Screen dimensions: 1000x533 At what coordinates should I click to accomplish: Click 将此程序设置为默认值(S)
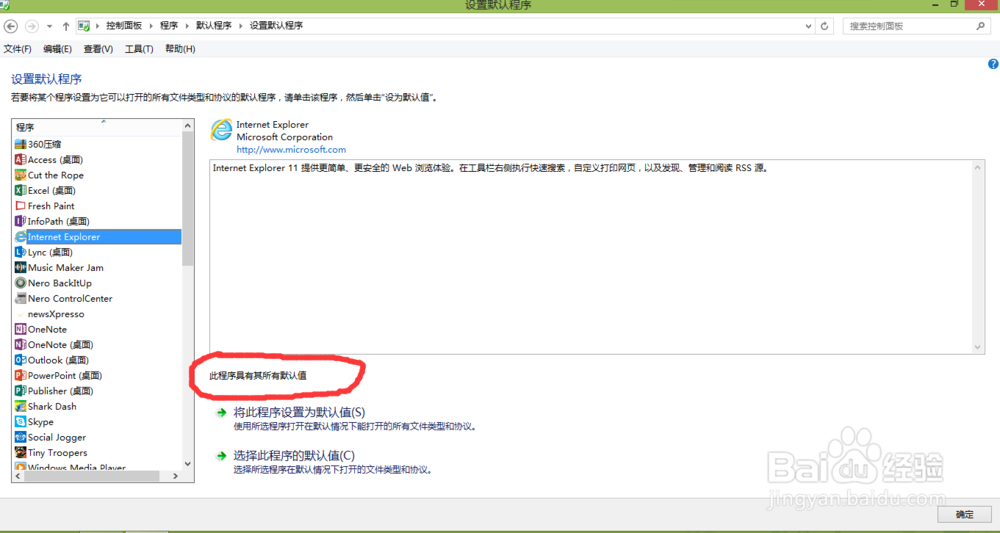click(x=299, y=413)
